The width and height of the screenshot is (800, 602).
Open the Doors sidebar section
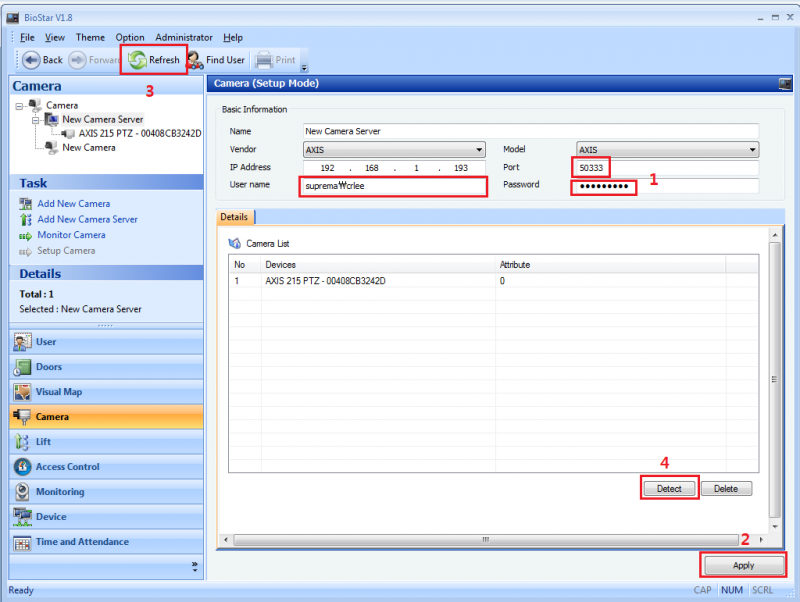pos(49,367)
